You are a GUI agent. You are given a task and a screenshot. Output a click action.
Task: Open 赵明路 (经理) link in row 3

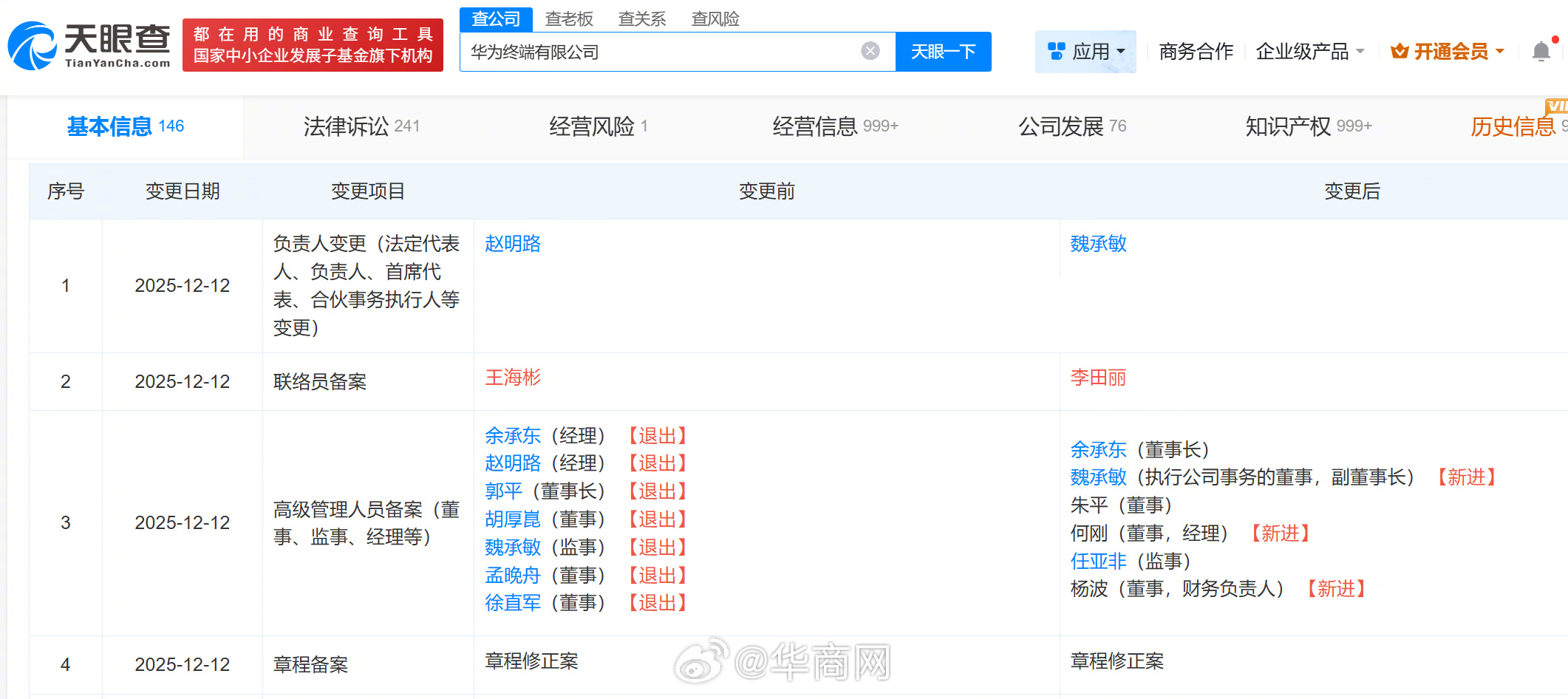[x=513, y=463]
